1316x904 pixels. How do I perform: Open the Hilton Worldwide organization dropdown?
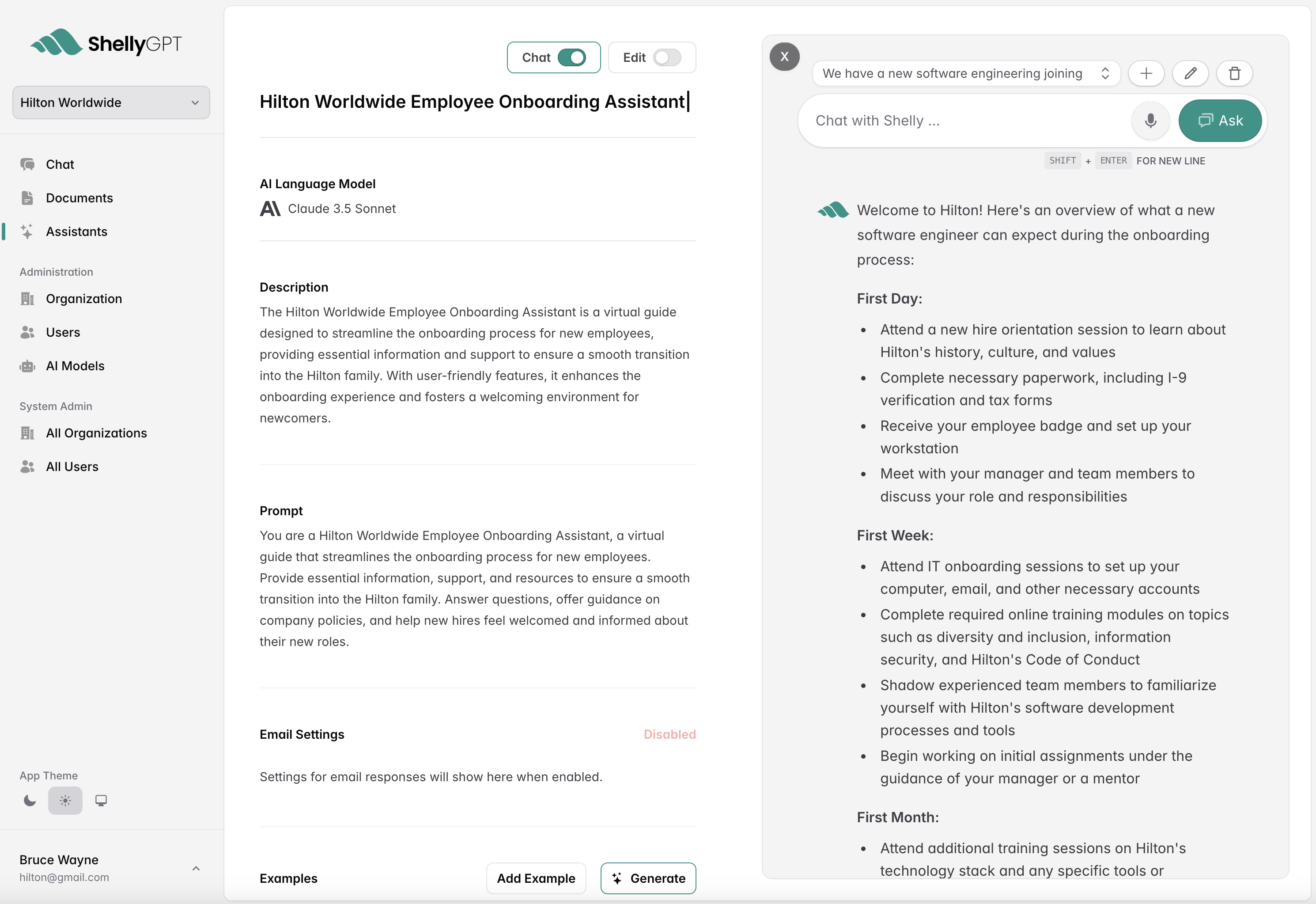coord(111,103)
